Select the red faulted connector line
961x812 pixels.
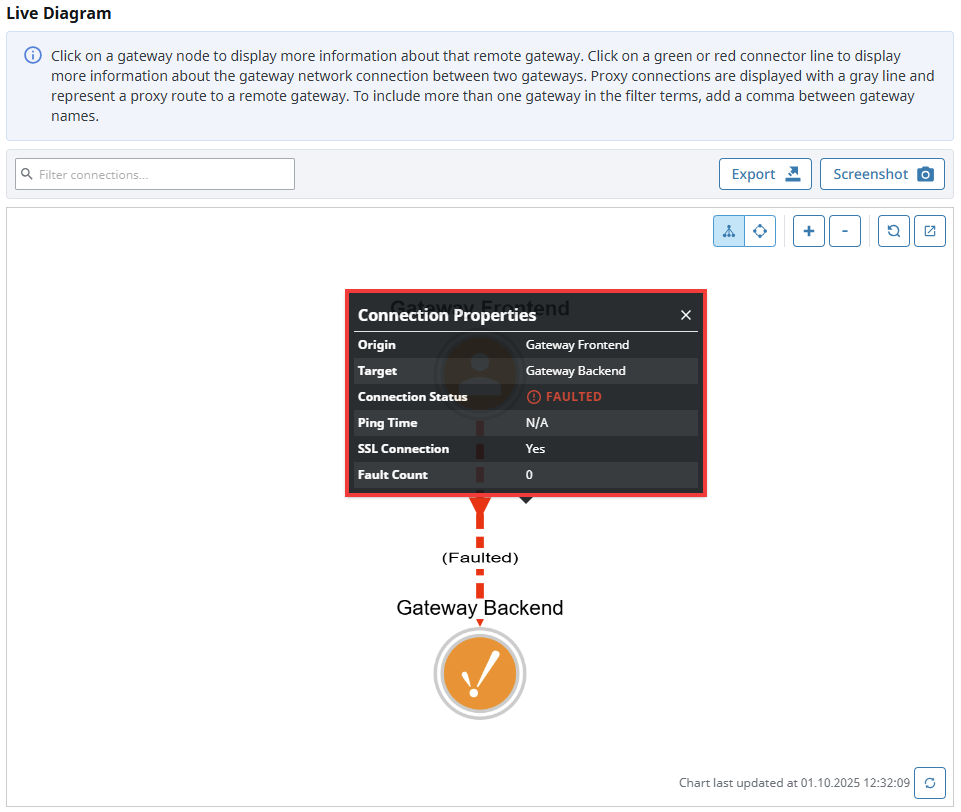coord(480,582)
